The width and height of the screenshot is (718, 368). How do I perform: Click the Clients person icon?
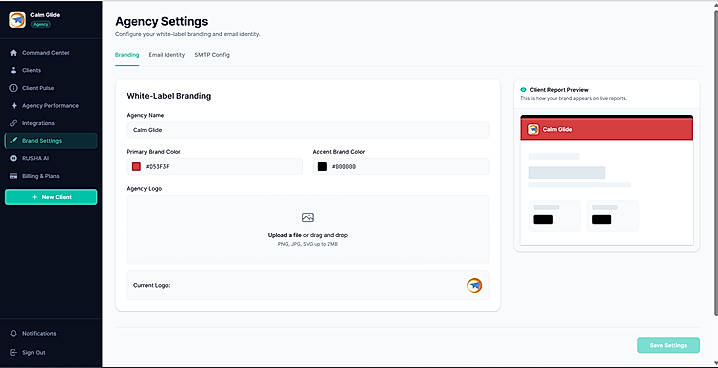[x=13, y=70]
